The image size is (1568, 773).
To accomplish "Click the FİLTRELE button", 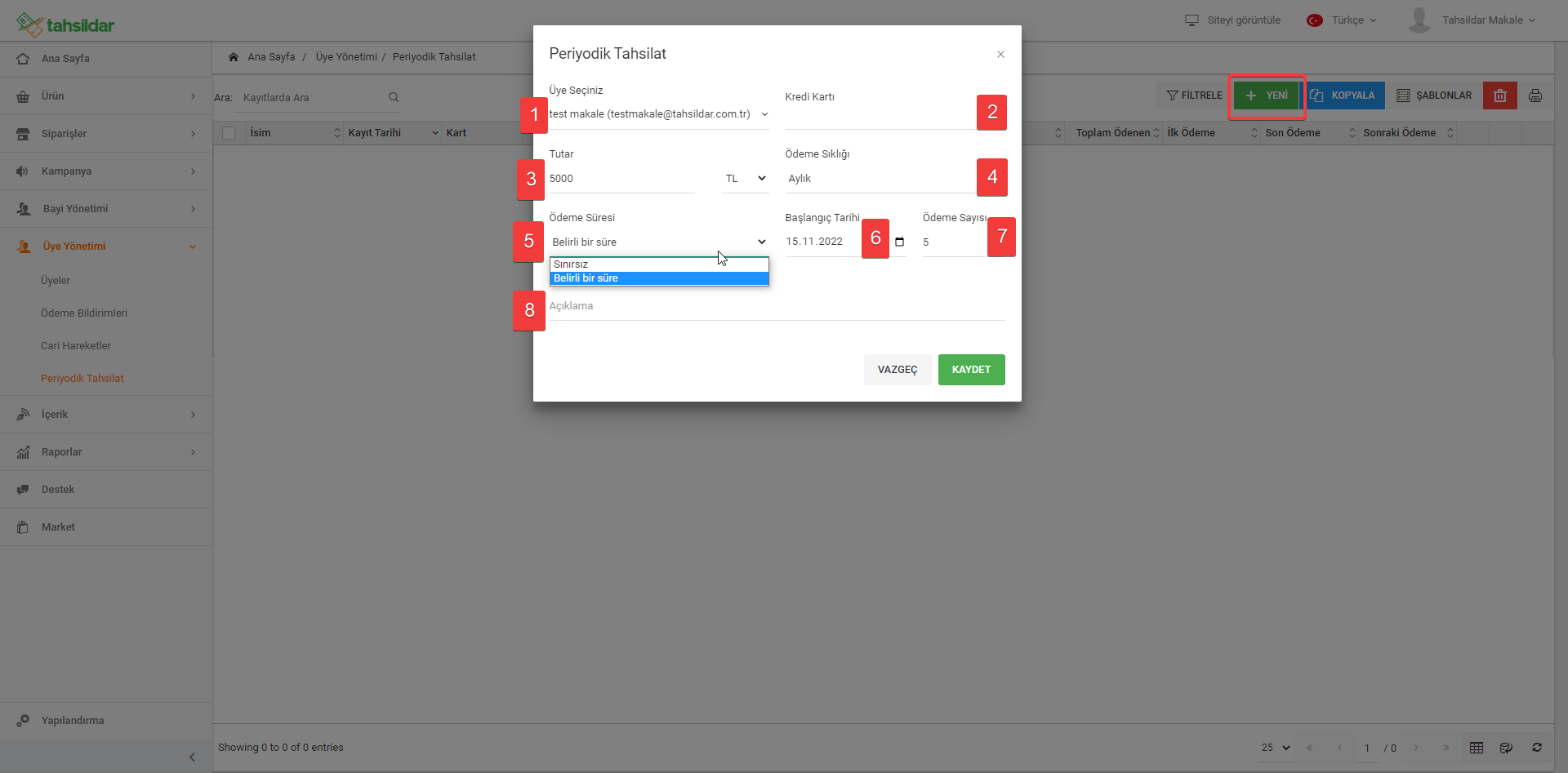I will pyautogui.click(x=1194, y=96).
